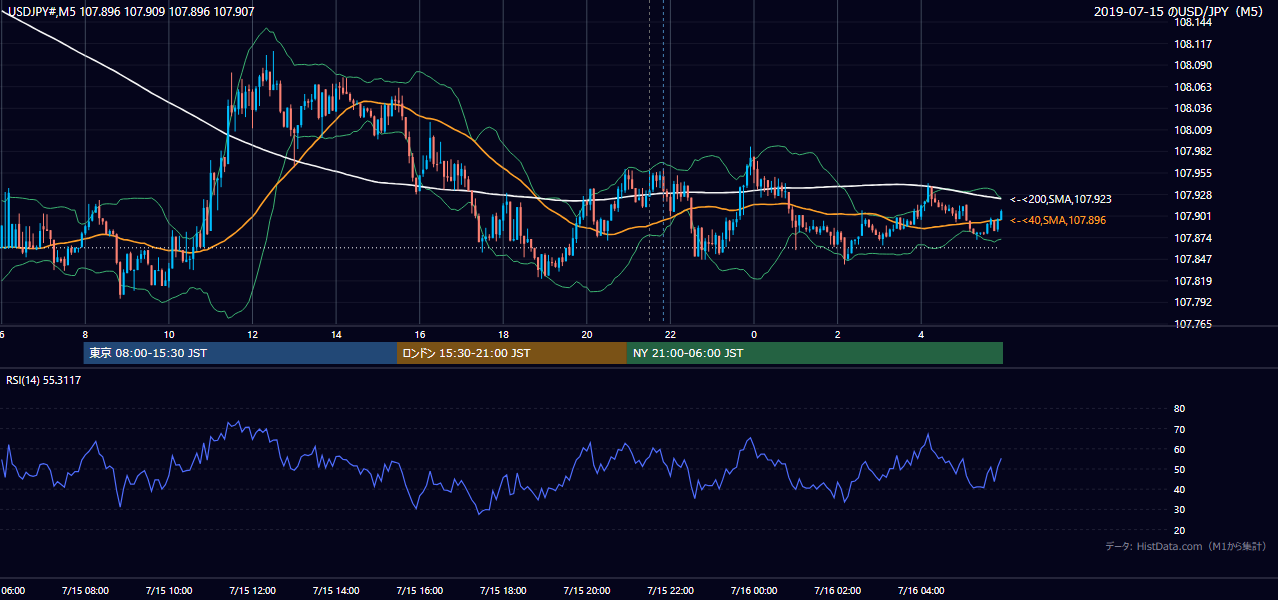The height and width of the screenshot is (600, 1278).
Task: Click the 06:00 bottom time label
Action: pos(12,590)
